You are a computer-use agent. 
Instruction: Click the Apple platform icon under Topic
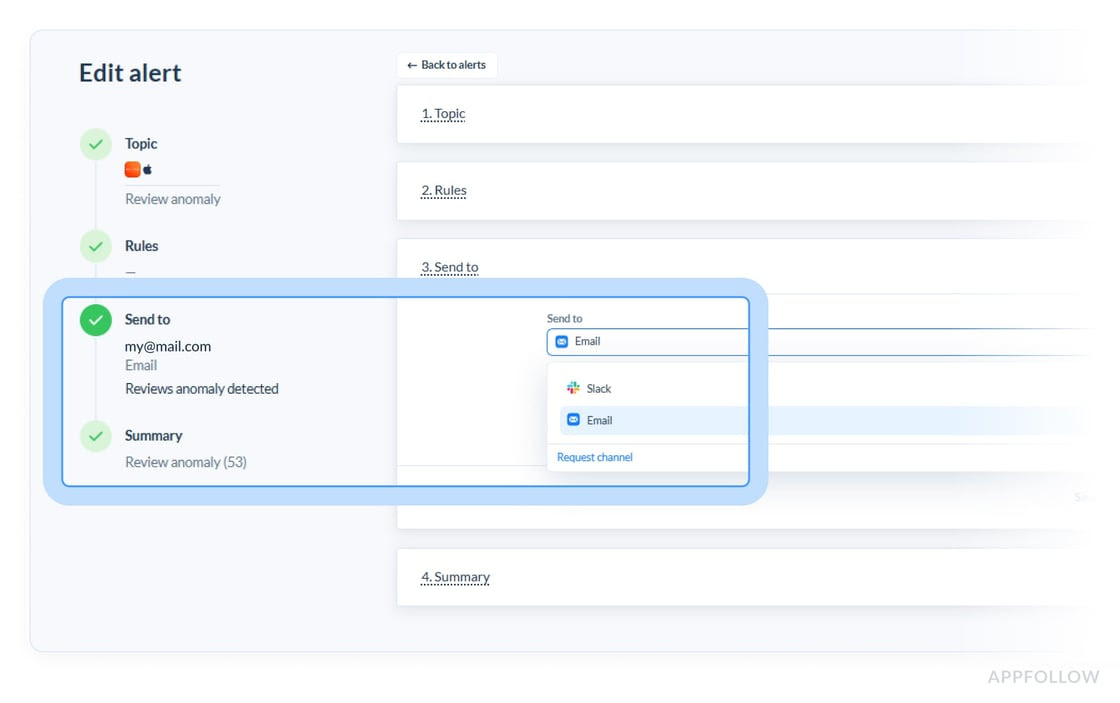click(x=148, y=170)
